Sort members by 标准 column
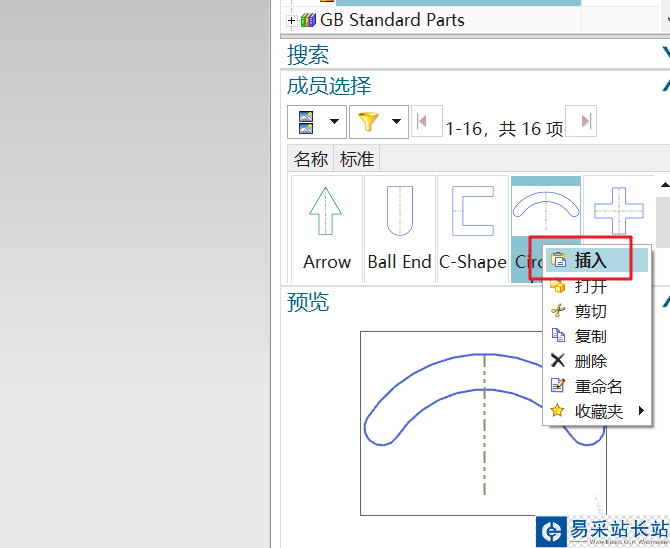The height and width of the screenshot is (548, 670). (x=357, y=159)
